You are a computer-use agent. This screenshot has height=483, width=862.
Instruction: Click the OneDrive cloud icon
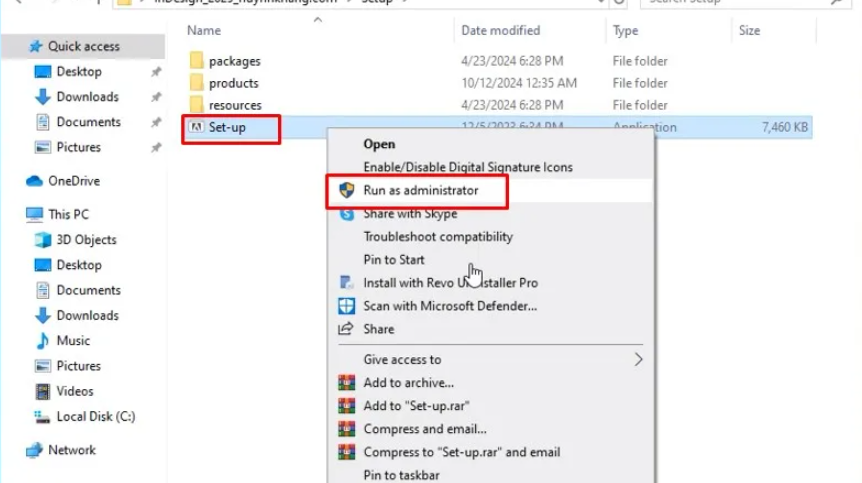(x=34, y=181)
